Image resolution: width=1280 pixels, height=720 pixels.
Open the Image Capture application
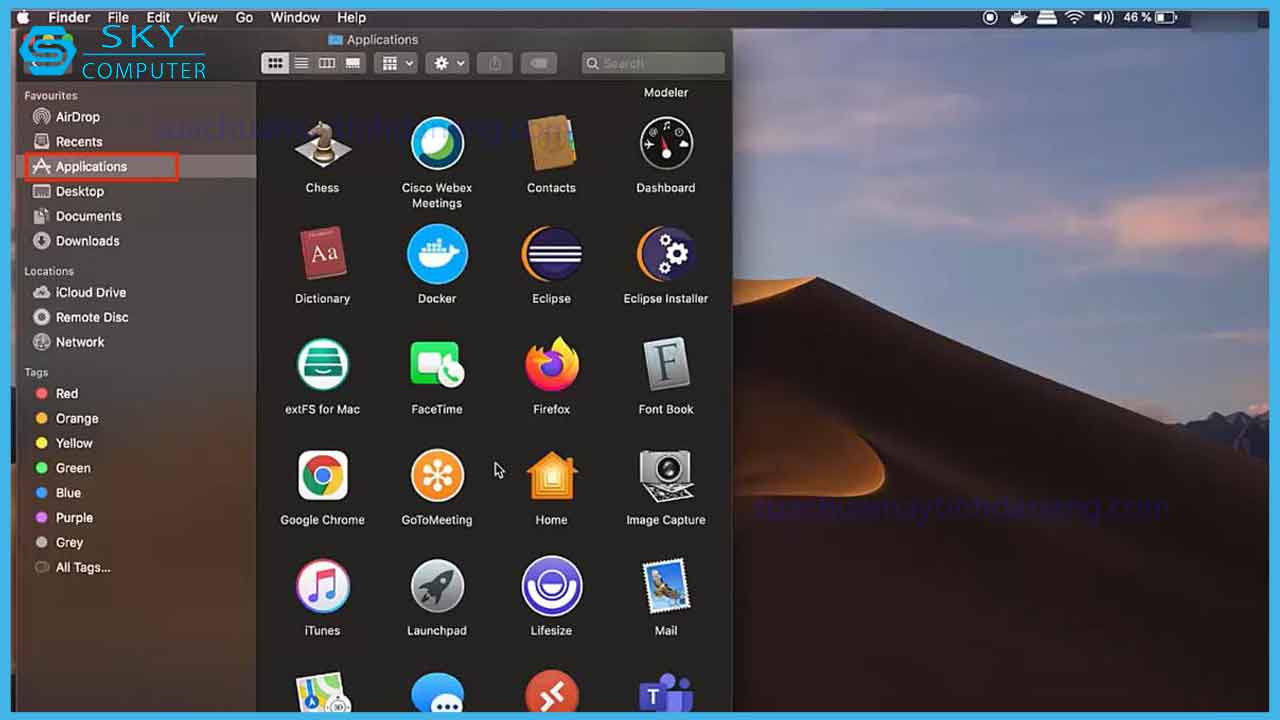pyautogui.click(x=666, y=476)
